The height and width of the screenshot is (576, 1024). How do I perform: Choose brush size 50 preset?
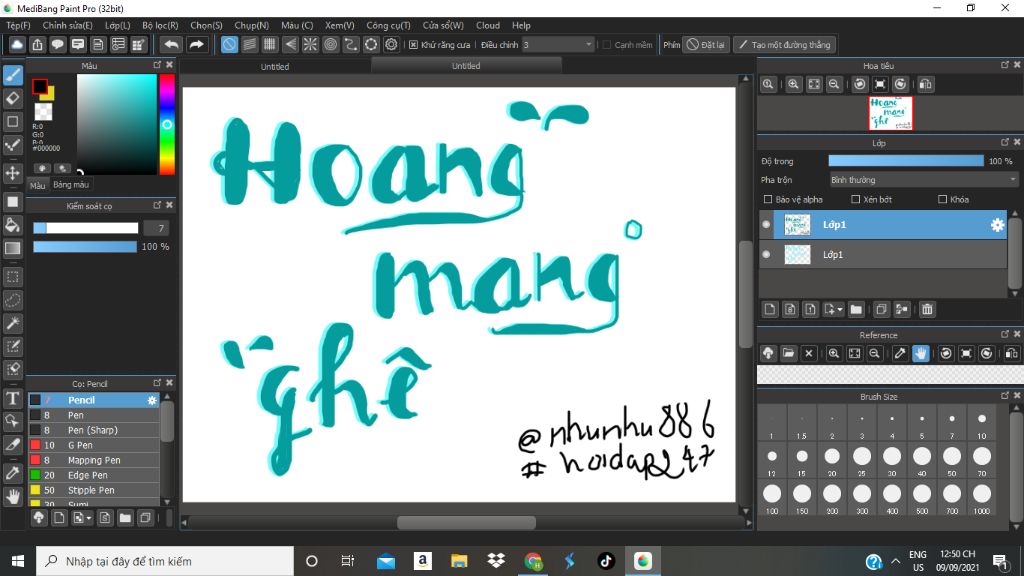[x=952, y=461]
